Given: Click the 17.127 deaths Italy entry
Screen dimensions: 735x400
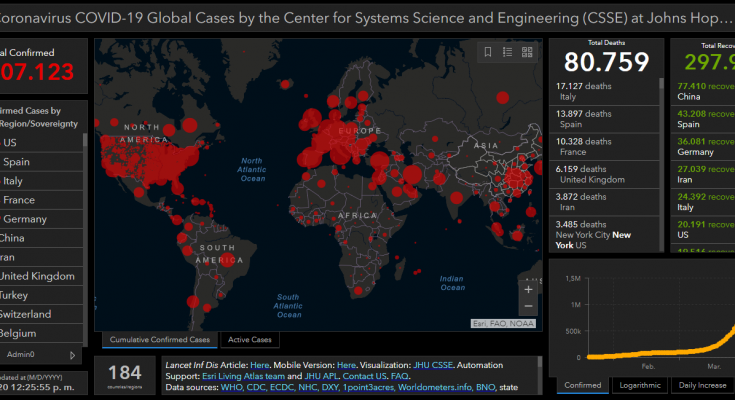Looking at the screenshot, I should pyautogui.click(x=604, y=91).
